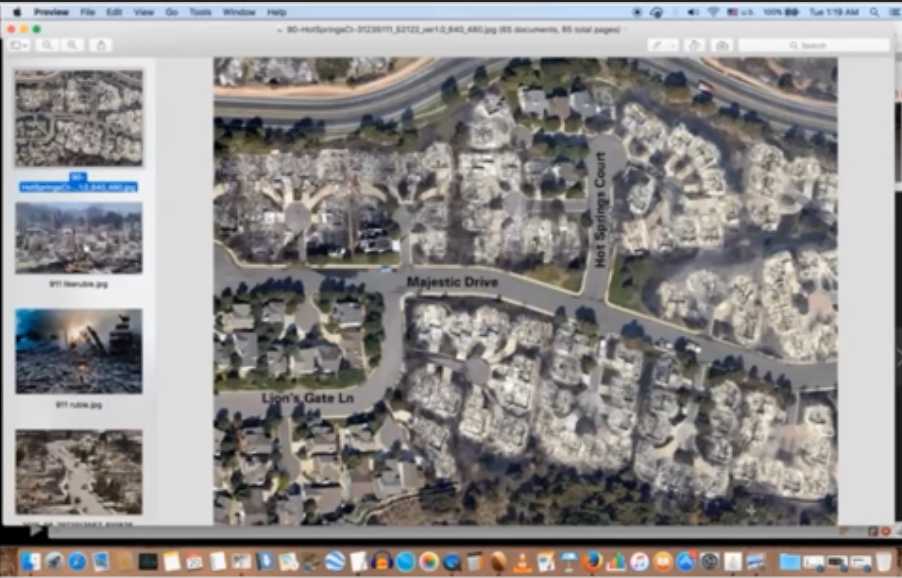Screen dimensions: 902x578
Task: Open the Go menu in menu bar
Action: click(x=172, y=12)
